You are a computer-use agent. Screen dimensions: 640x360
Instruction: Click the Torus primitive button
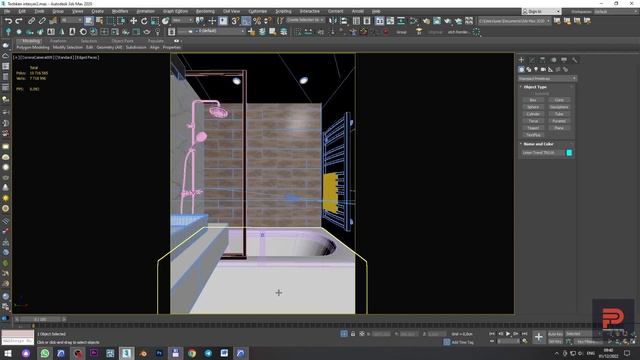[533, 121]
